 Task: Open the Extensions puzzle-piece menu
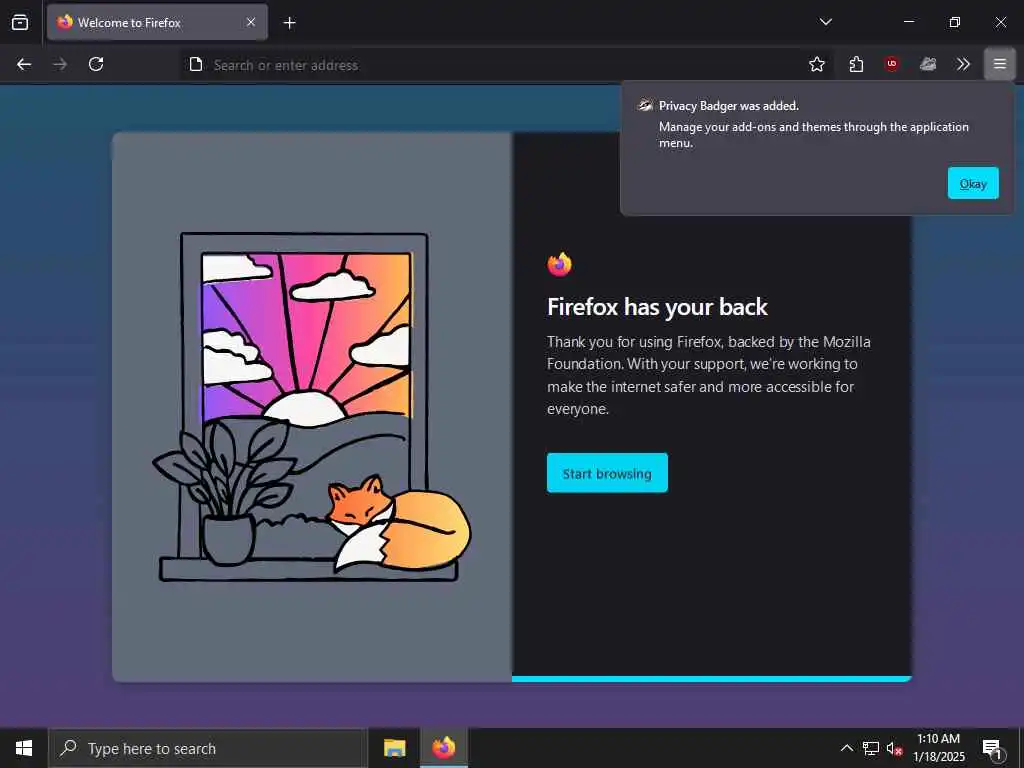coord(856,64)
